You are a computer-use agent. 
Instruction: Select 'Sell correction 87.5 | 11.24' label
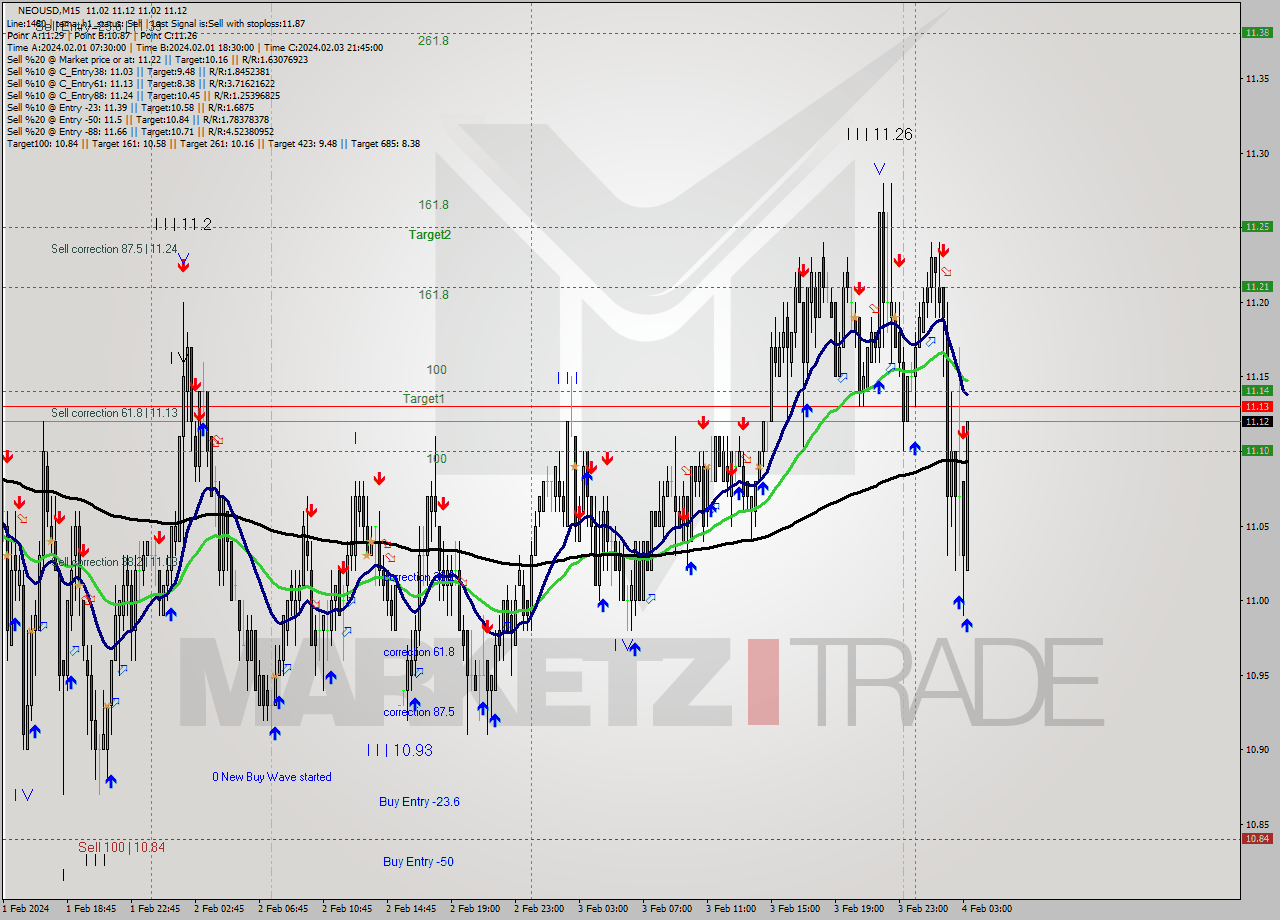click(x=114, y=249)
